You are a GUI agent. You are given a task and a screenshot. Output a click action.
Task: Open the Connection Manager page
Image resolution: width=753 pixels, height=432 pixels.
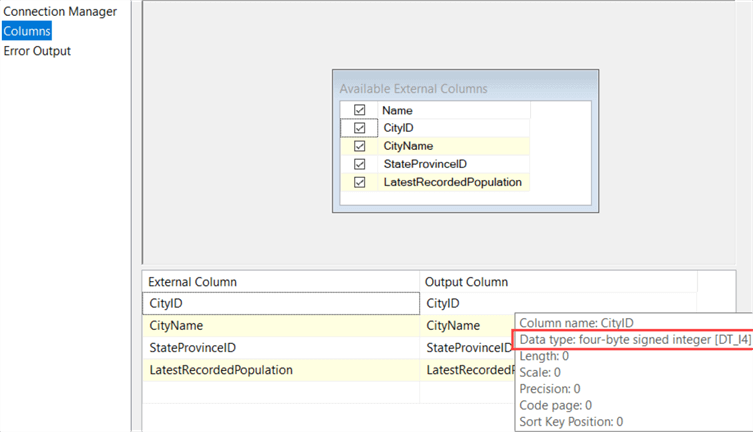pyautogui.click(x=60, y=12)
